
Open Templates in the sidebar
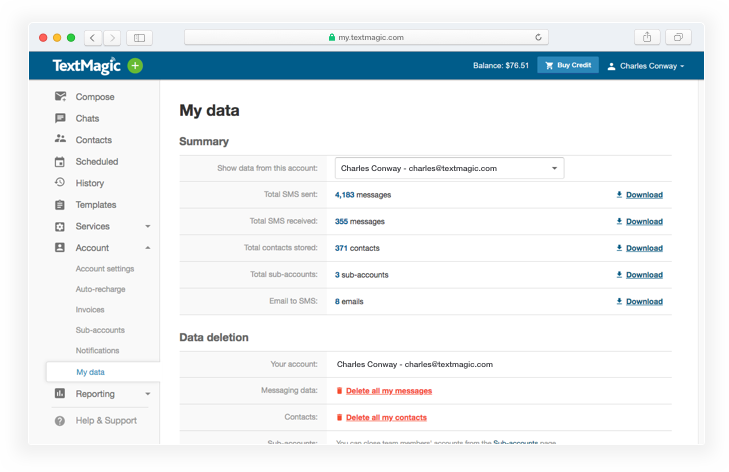(96, 205)
